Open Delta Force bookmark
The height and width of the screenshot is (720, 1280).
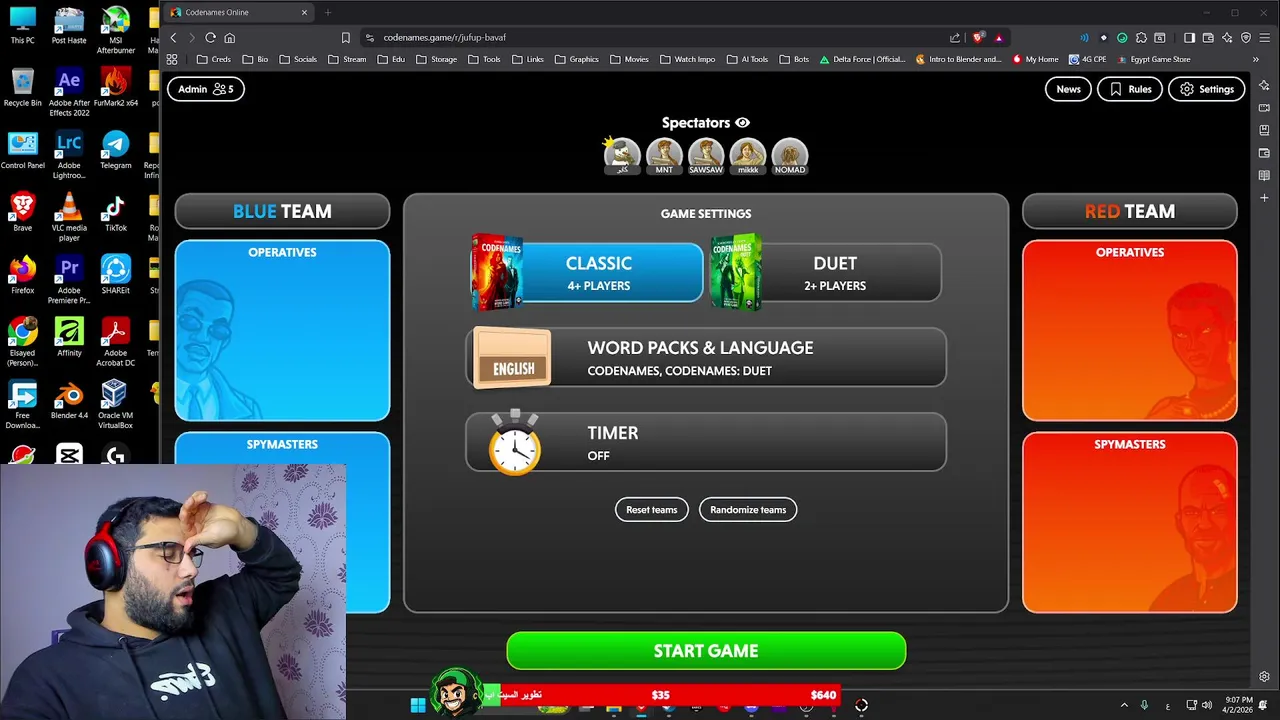pyautogui.click(x=862, y=59)
